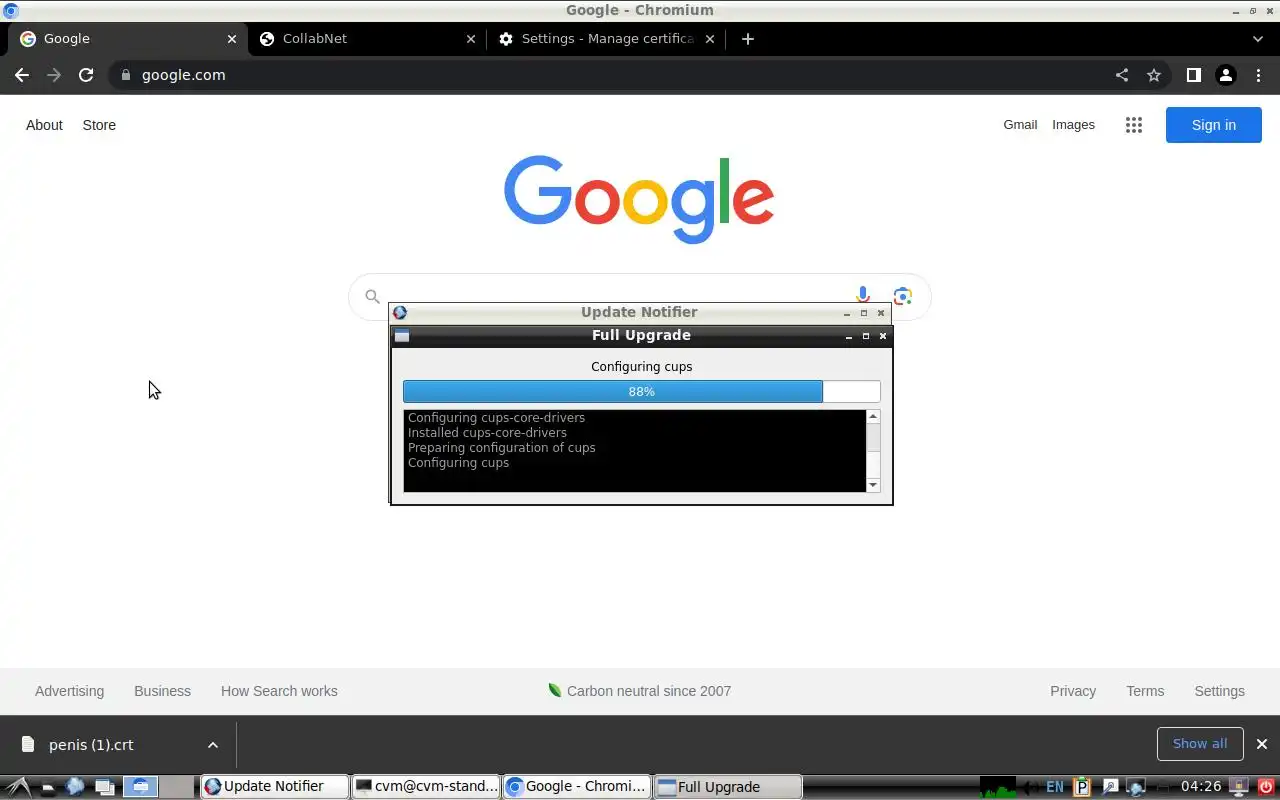
Task: Open the Google apps grid
Action: pos(1133,125)
